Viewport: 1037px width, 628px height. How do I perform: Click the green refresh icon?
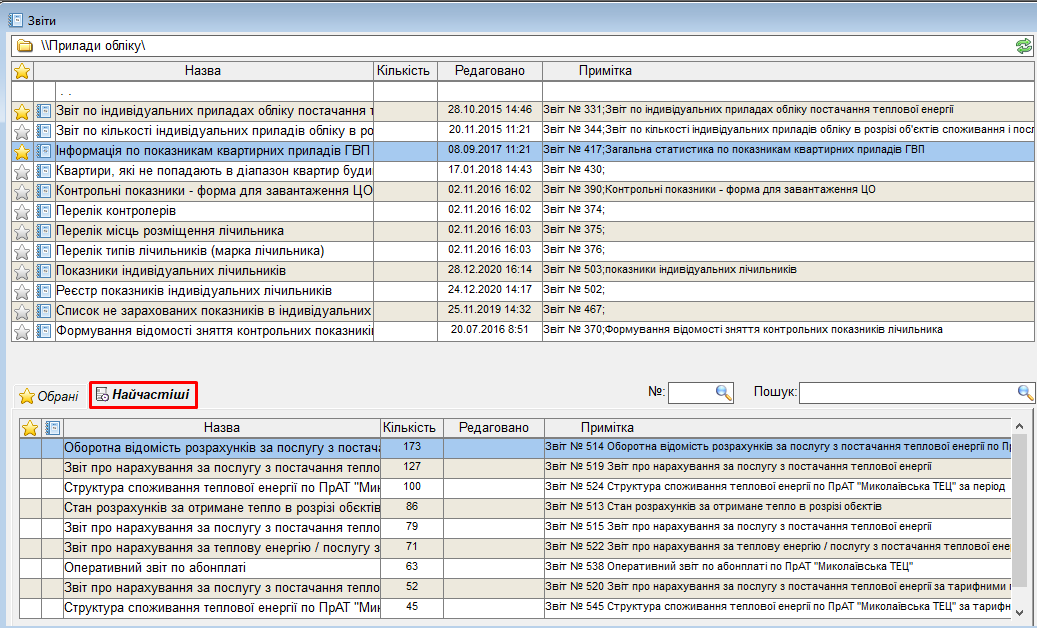pyautogui.click(x=1023, y=46)
